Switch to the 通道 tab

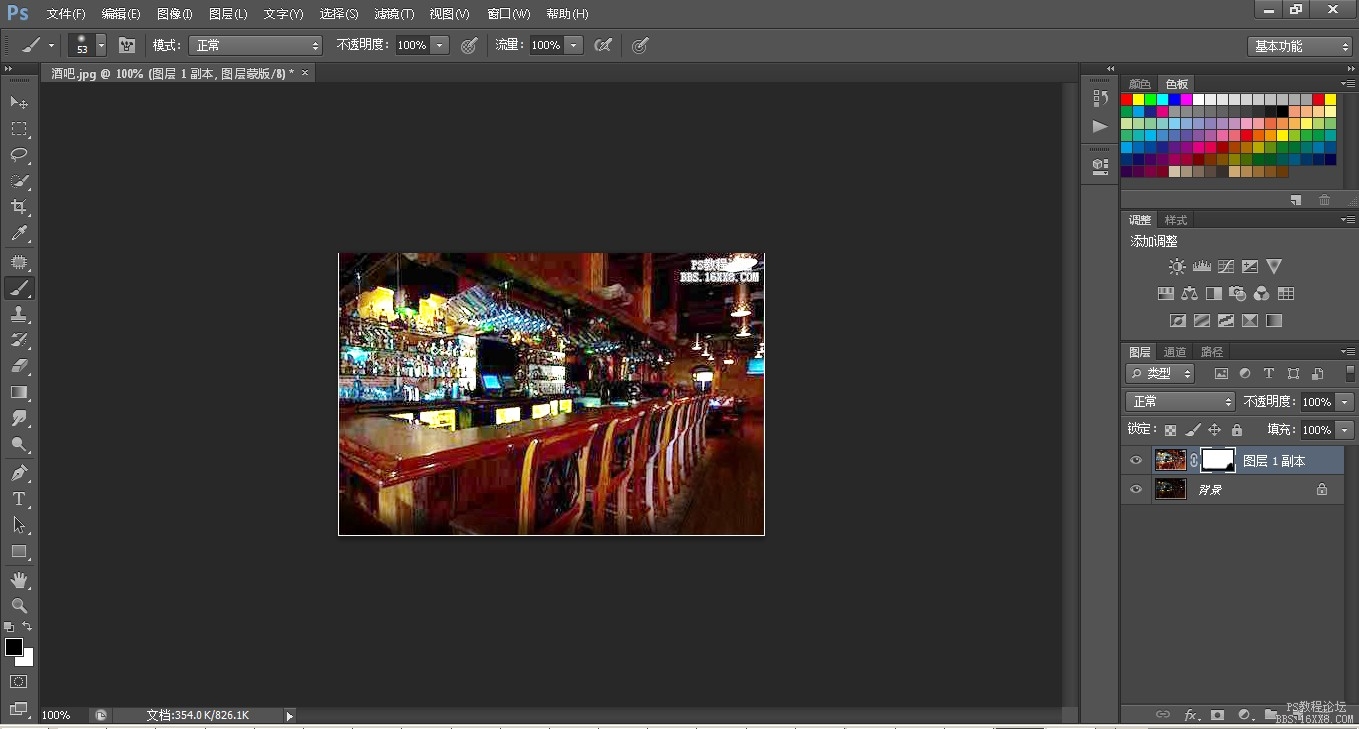coord(1175,352)
